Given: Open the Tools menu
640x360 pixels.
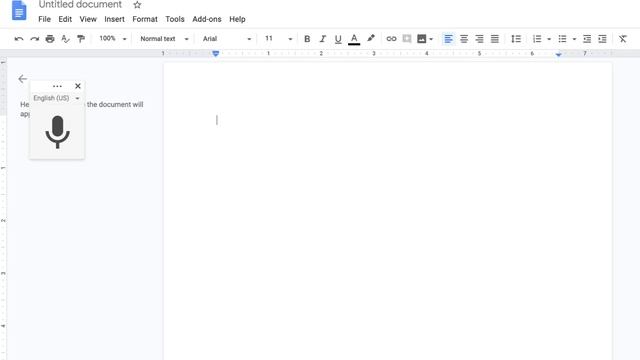Looking at the screenshot, I should tap(175, 19).
